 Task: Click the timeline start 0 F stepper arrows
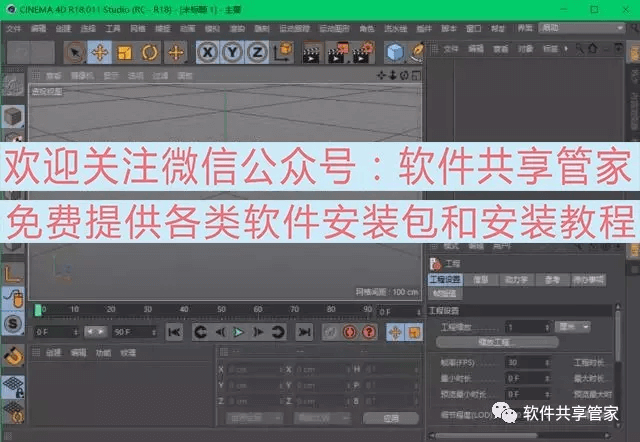[x=76, y=332]
